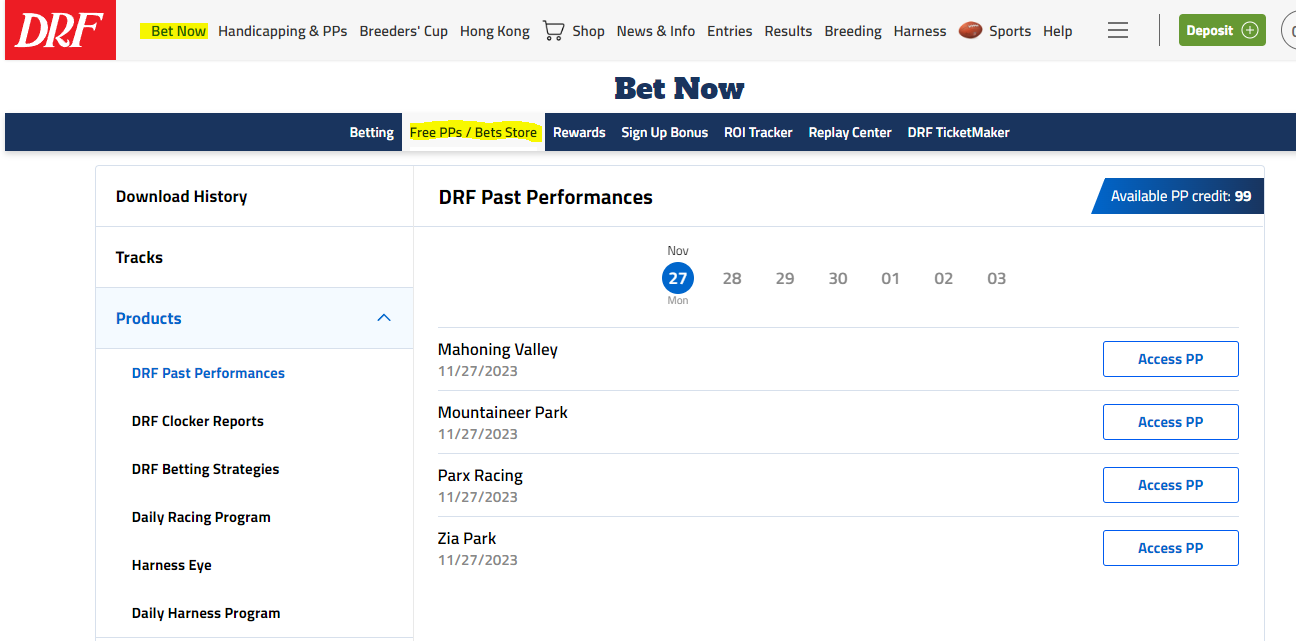Open Breeding menu item

(853, 31)
